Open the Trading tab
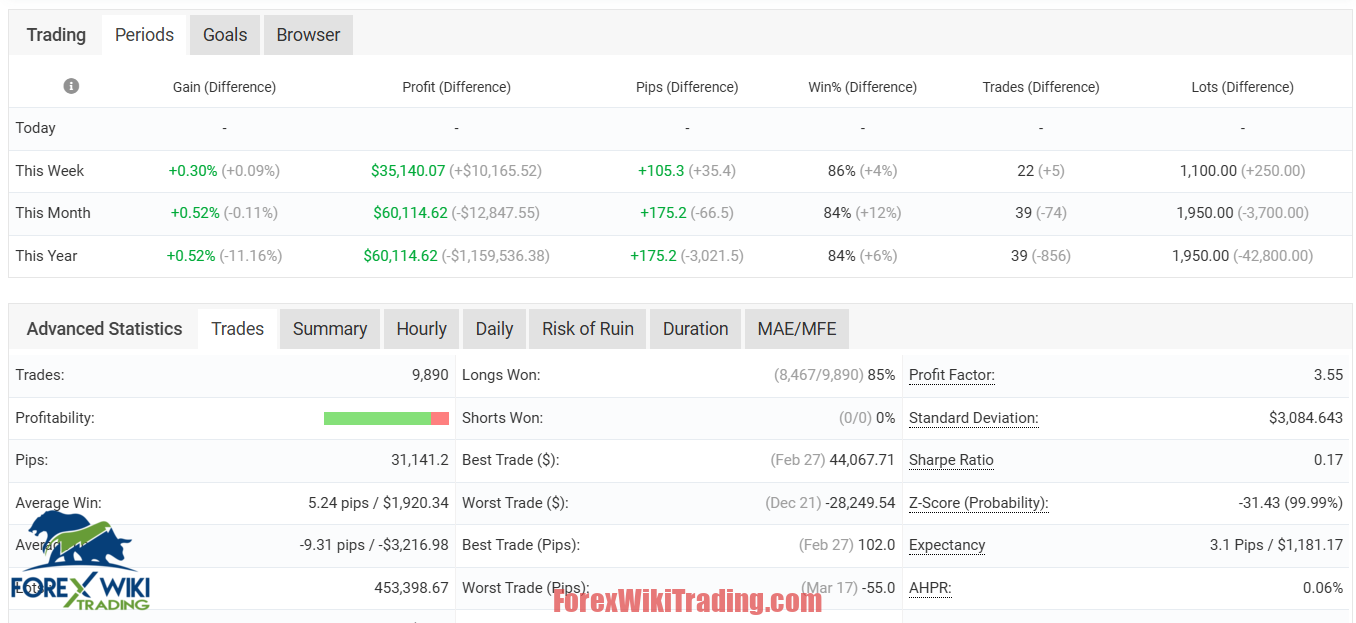This screenshot has height=623, width=1356. pos(56,35)
